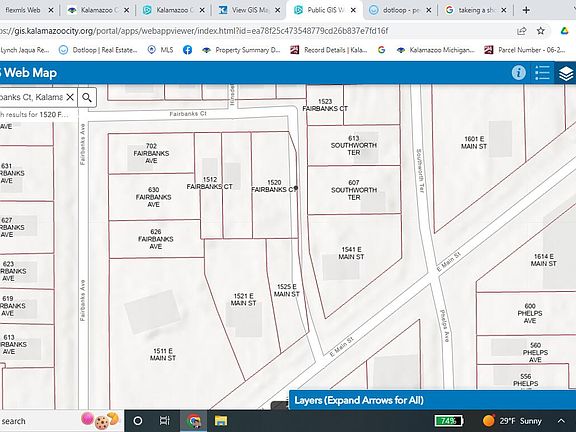Image resolution: width=576 pixels, height=432 pixels.
Task: Open the info panel icon in header
Action: click(x=518, y=72)
